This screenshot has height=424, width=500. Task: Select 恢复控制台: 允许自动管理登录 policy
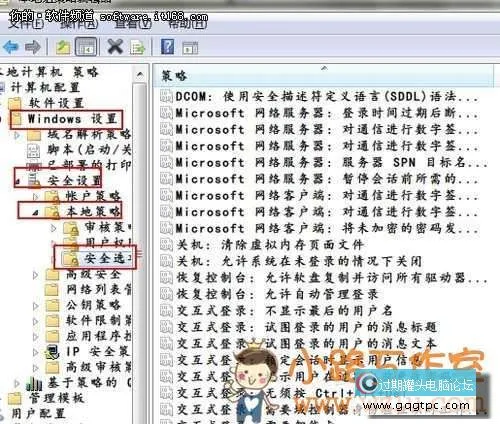click(277, 294)
